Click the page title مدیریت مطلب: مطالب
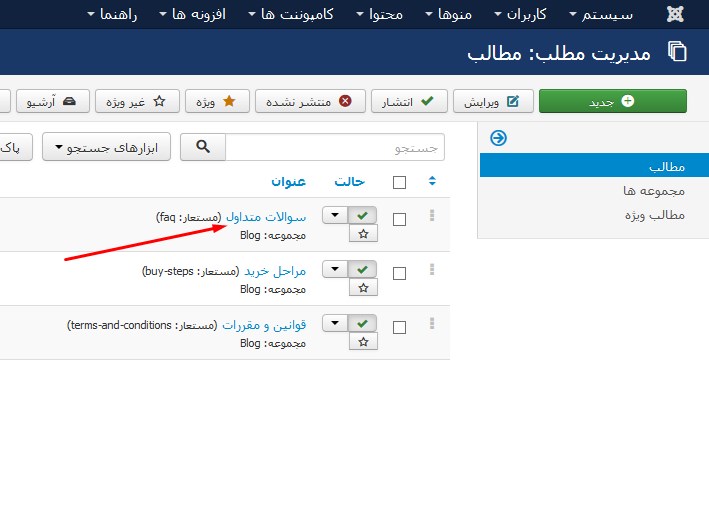 click(559, 53)
